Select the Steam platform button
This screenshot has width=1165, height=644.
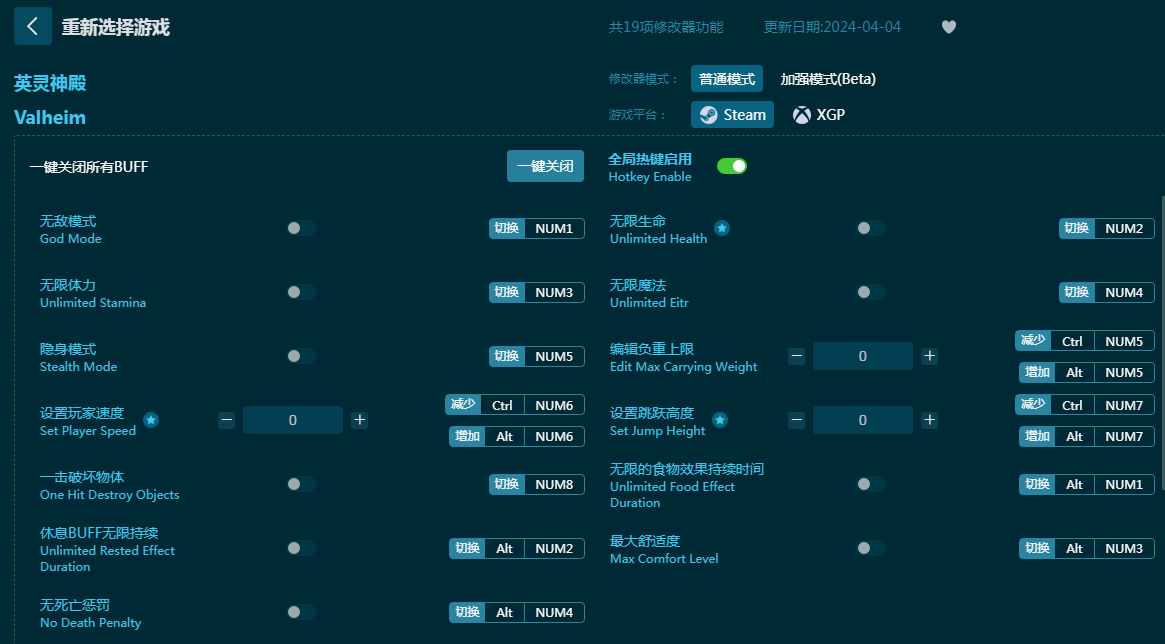point(733,114)
